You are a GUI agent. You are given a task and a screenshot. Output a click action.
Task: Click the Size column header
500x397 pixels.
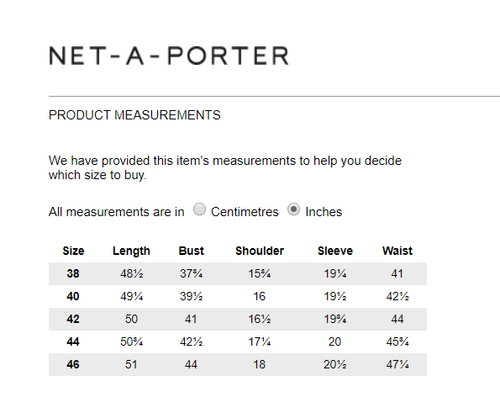click(73, 251)
